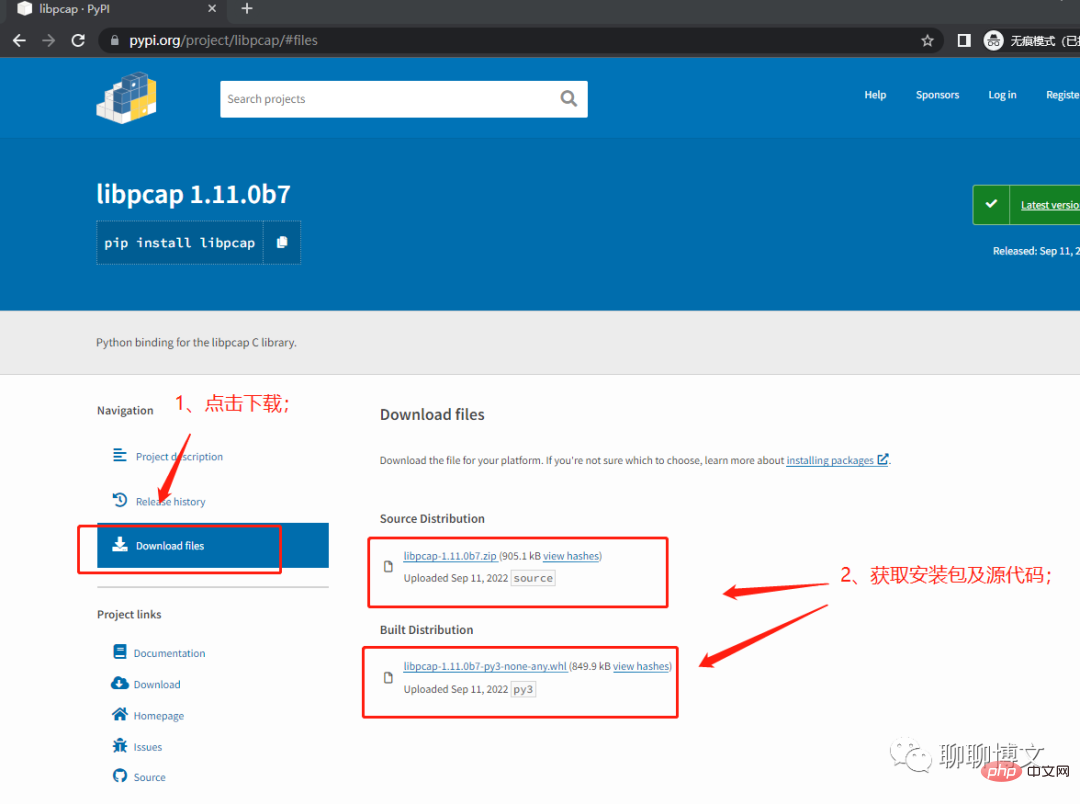This screenshot has width=1080, height=804.
Task: Click file icon beside libpcap whl
Action: point(388,678)
